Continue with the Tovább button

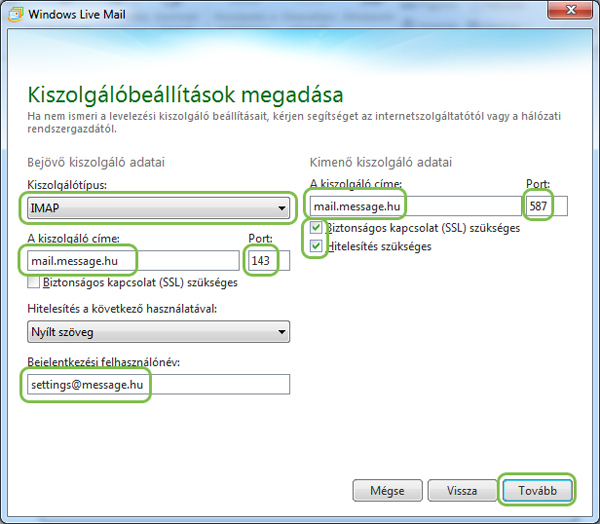point(539,491)
